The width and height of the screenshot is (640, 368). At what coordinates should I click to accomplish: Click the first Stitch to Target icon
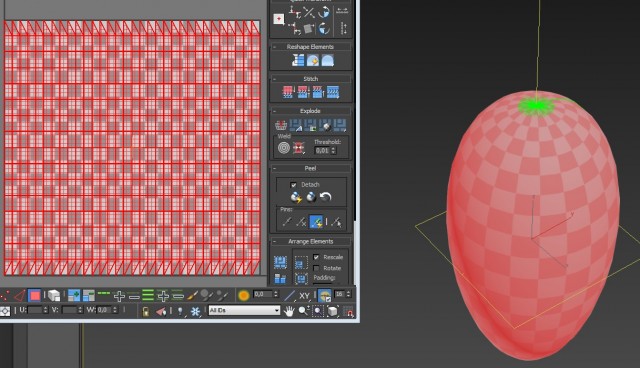click(289, 92)
